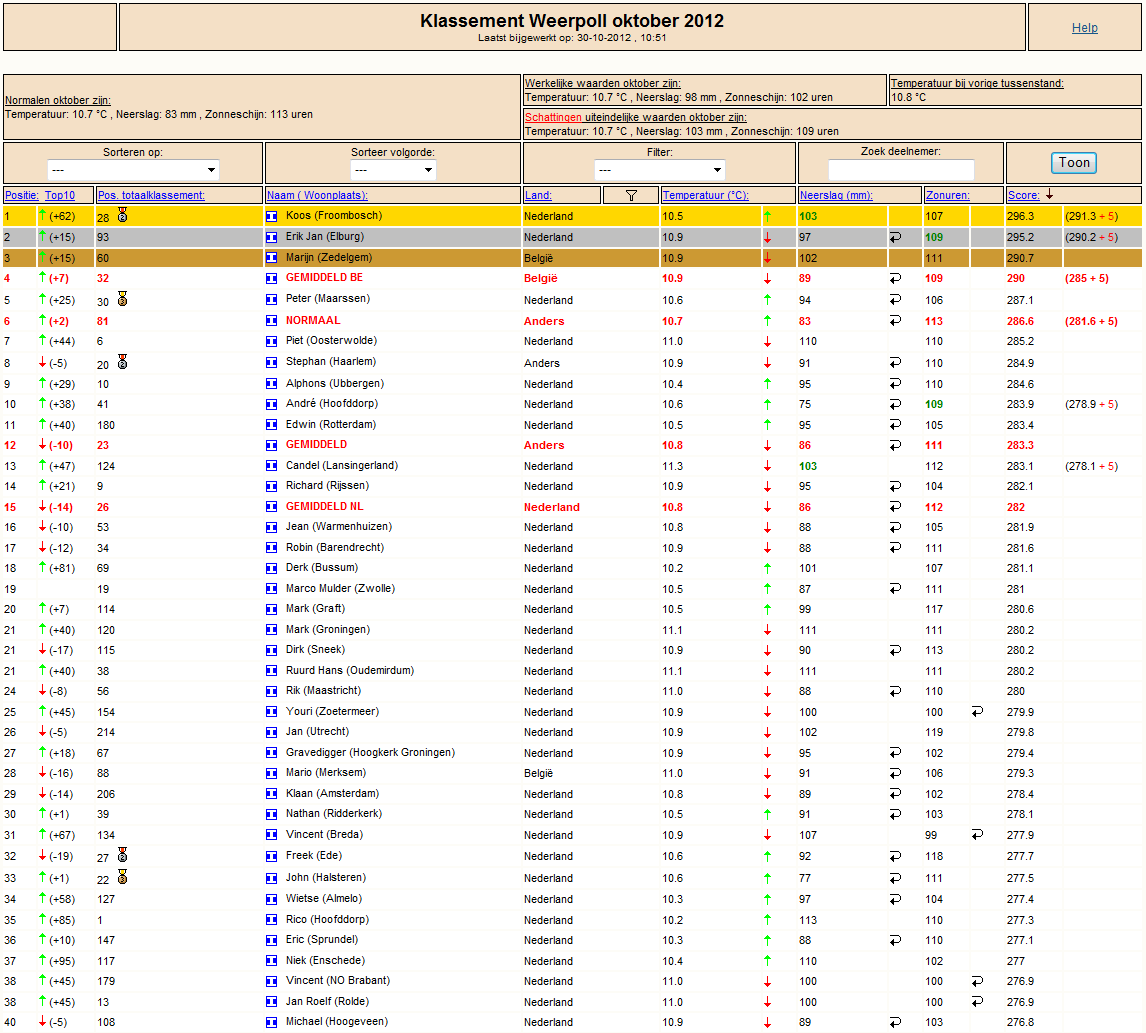Click the return-arrow icon in Youri (Zoetermeer) row
Viewport: 1146px width, 1033px height.
point(977,711)
